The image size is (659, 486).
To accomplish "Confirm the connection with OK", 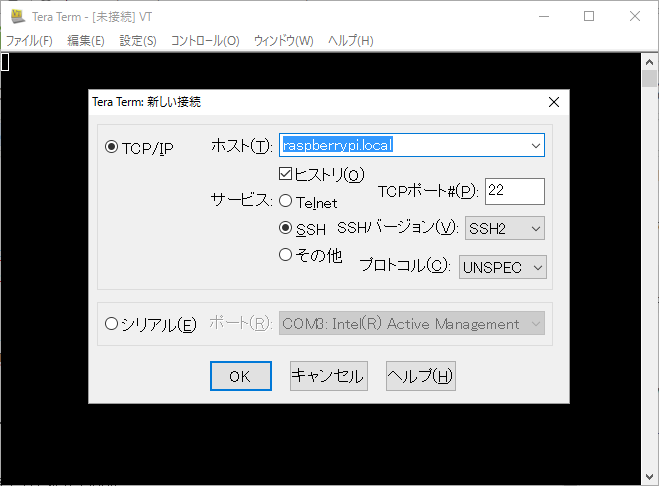I will pyautogui.click(x=241, y=376).
